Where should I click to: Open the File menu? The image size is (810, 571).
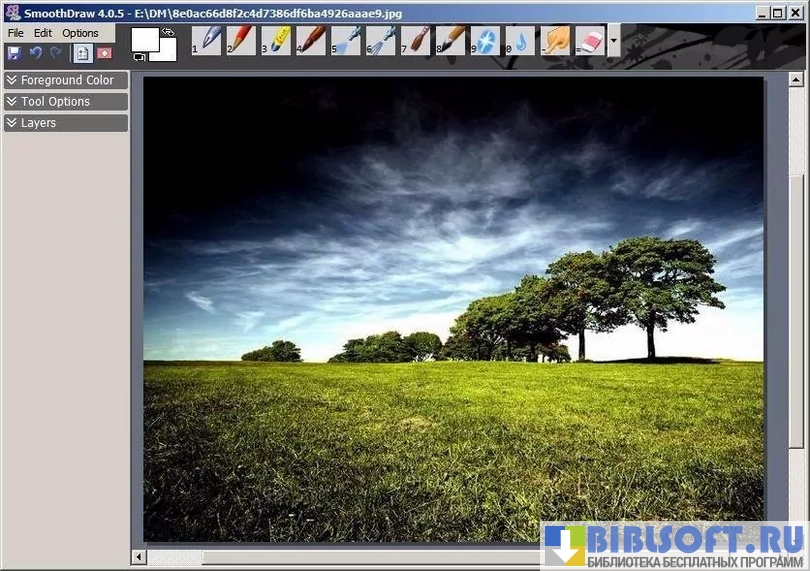click(16, 33)
